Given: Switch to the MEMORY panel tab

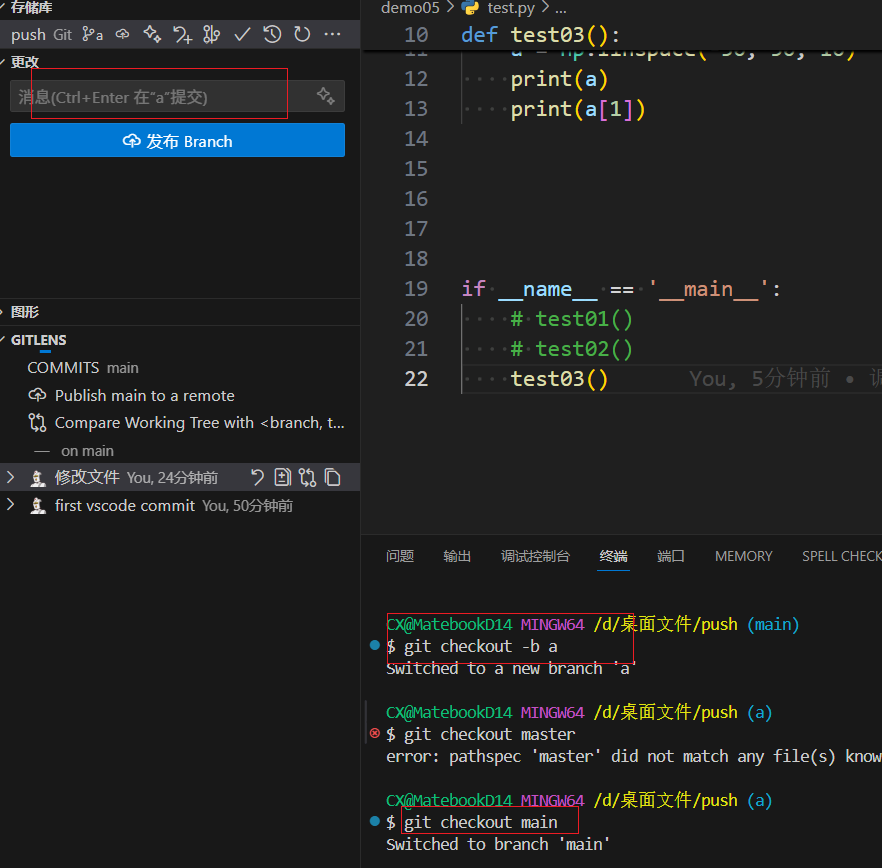Looking at the screenshot, I should (x=743, y=556).
